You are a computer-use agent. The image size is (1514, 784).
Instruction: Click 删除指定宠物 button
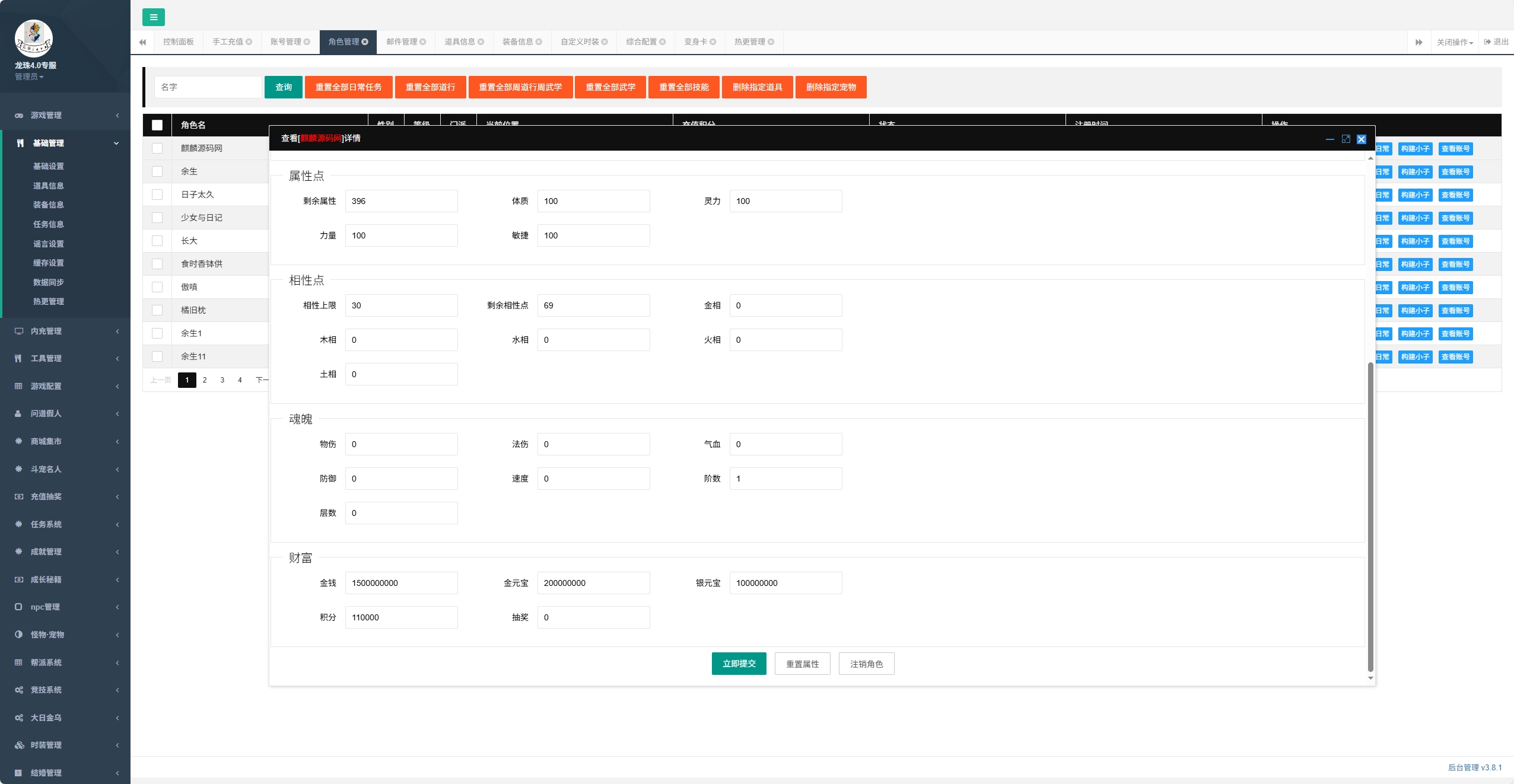click(x=831, y=87)
